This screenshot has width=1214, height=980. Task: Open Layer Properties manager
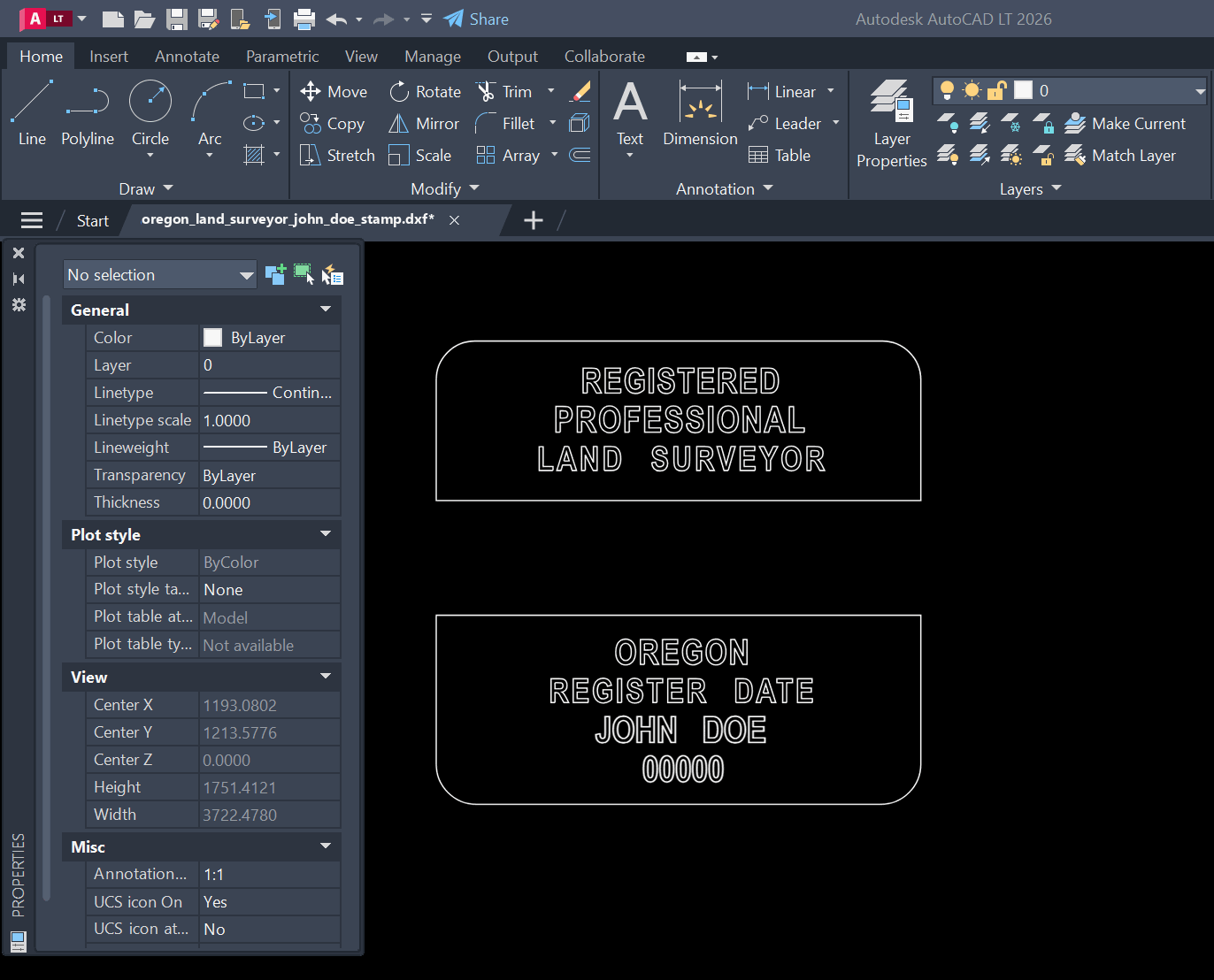(x=892, y=124)
